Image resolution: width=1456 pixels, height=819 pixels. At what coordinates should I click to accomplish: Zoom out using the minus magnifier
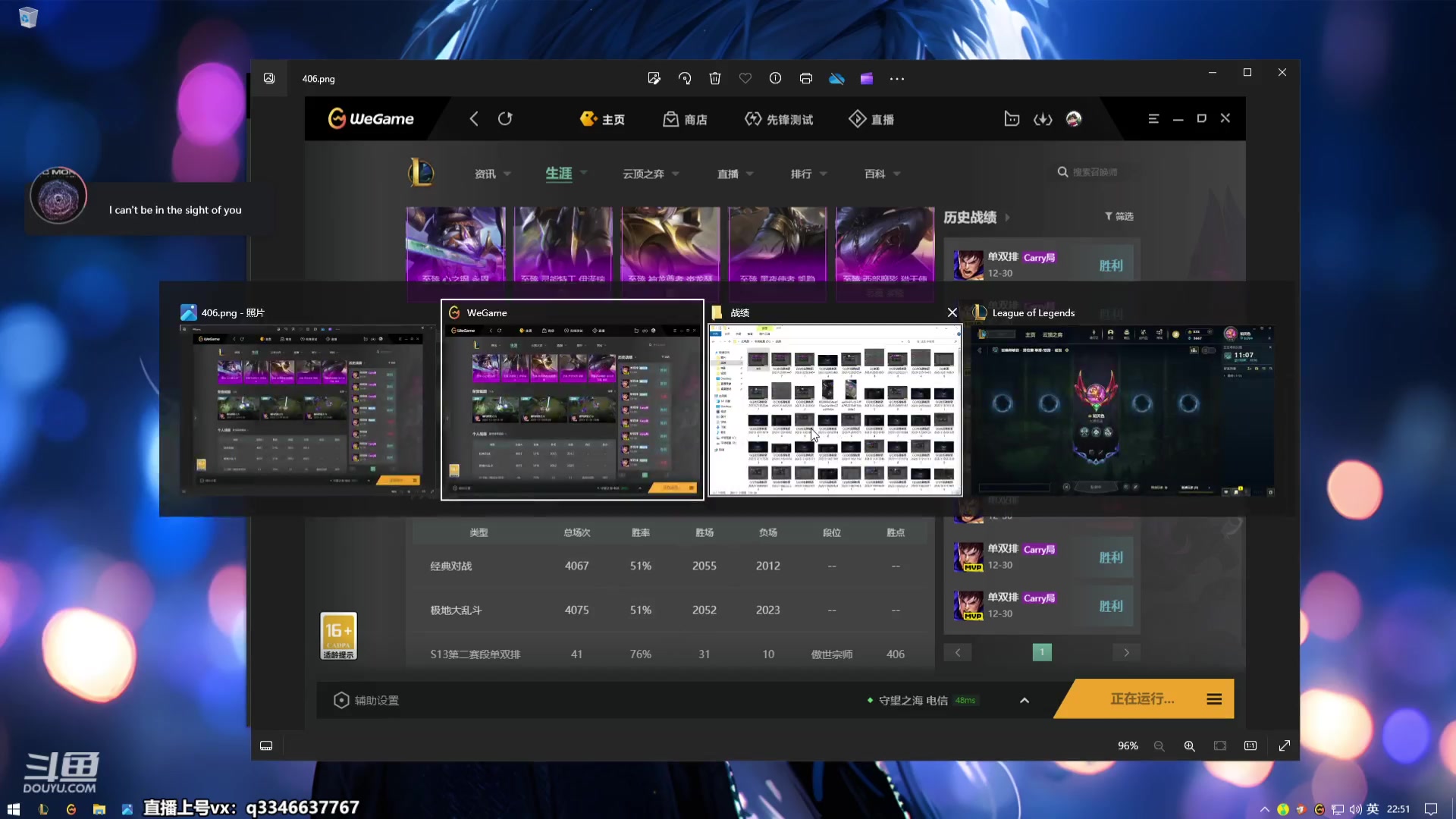coord(1159,745)
